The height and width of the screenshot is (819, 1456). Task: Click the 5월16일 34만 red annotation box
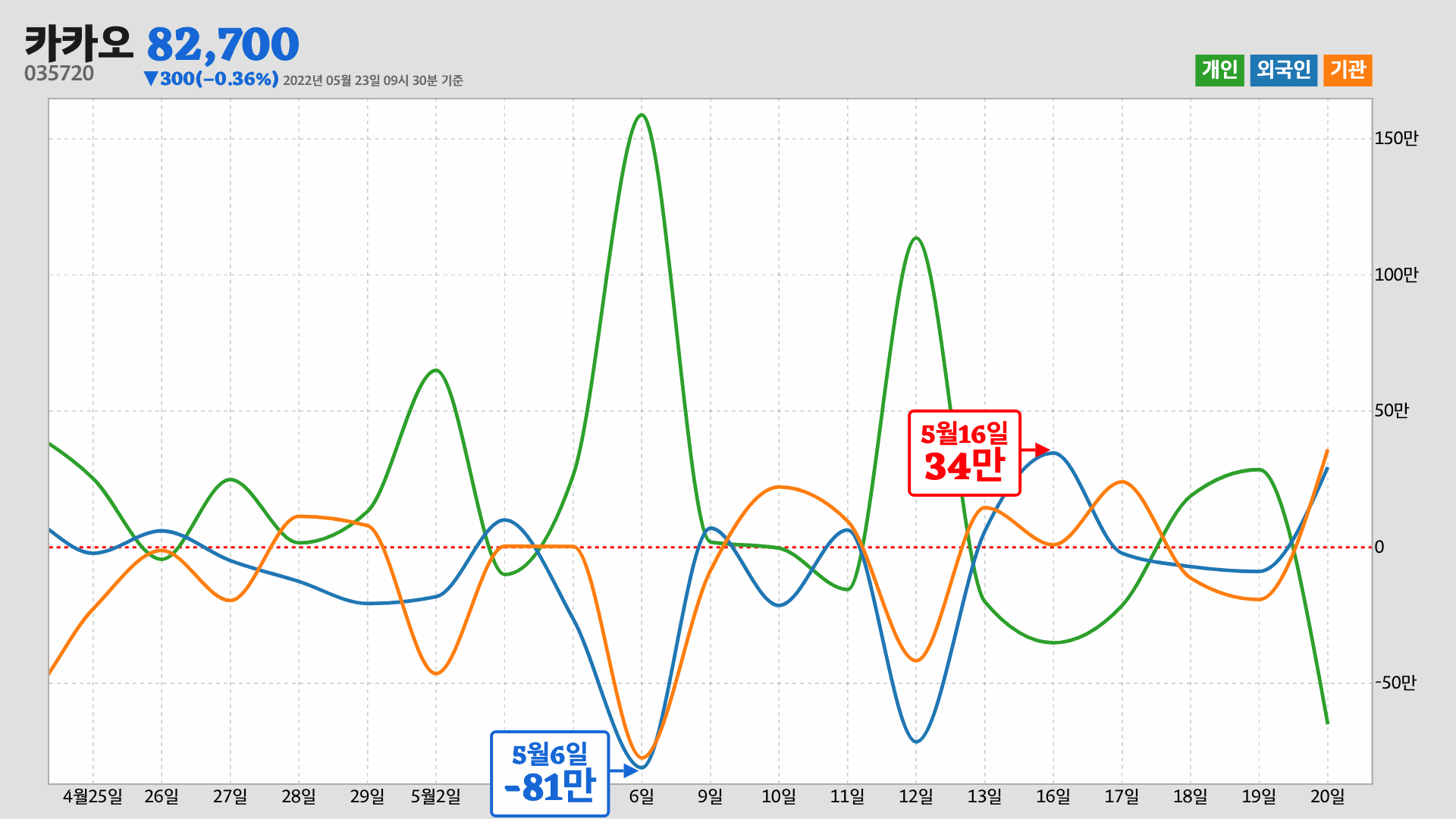965,453
